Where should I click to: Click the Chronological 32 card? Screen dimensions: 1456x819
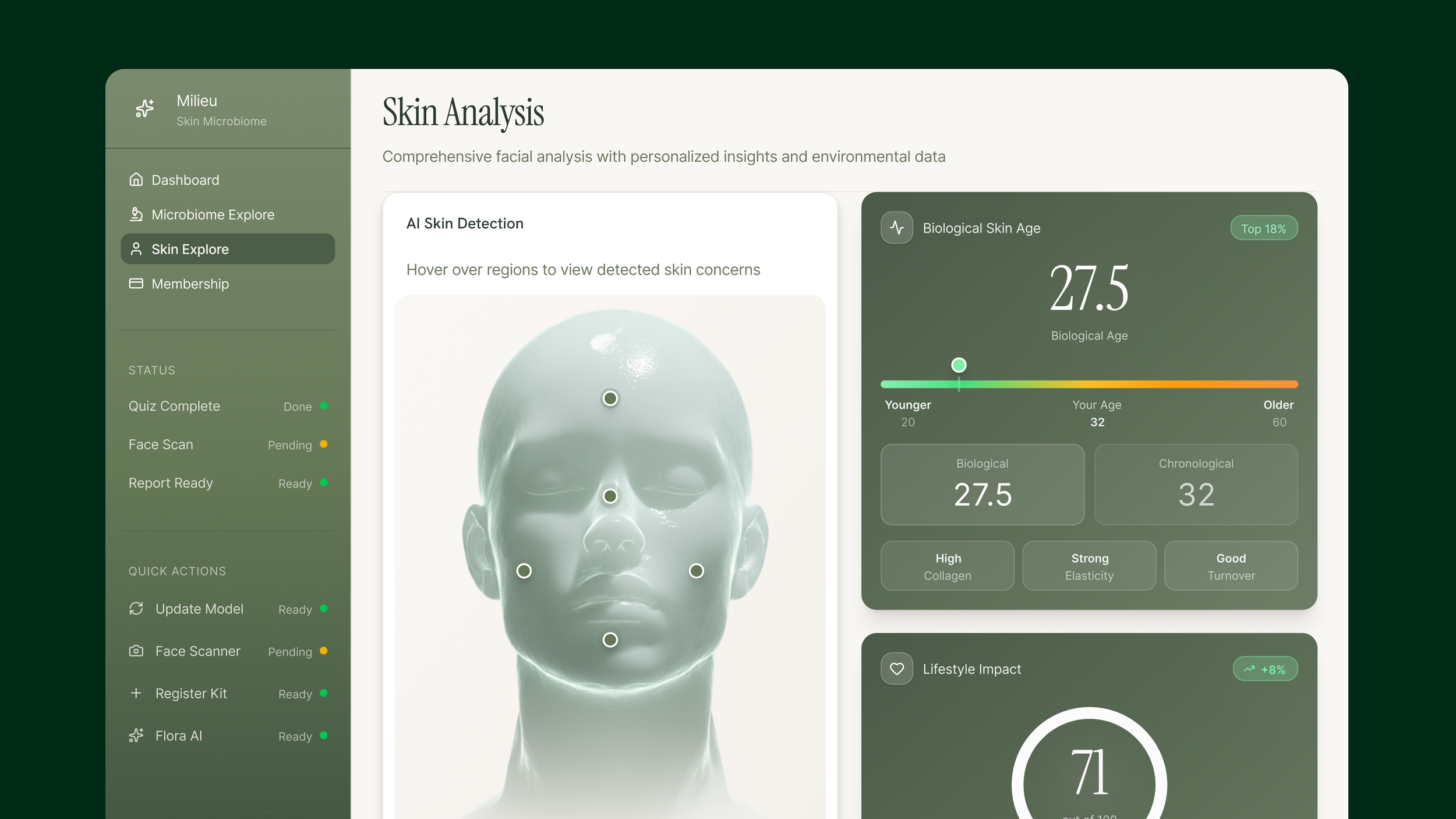point(1195,485)
